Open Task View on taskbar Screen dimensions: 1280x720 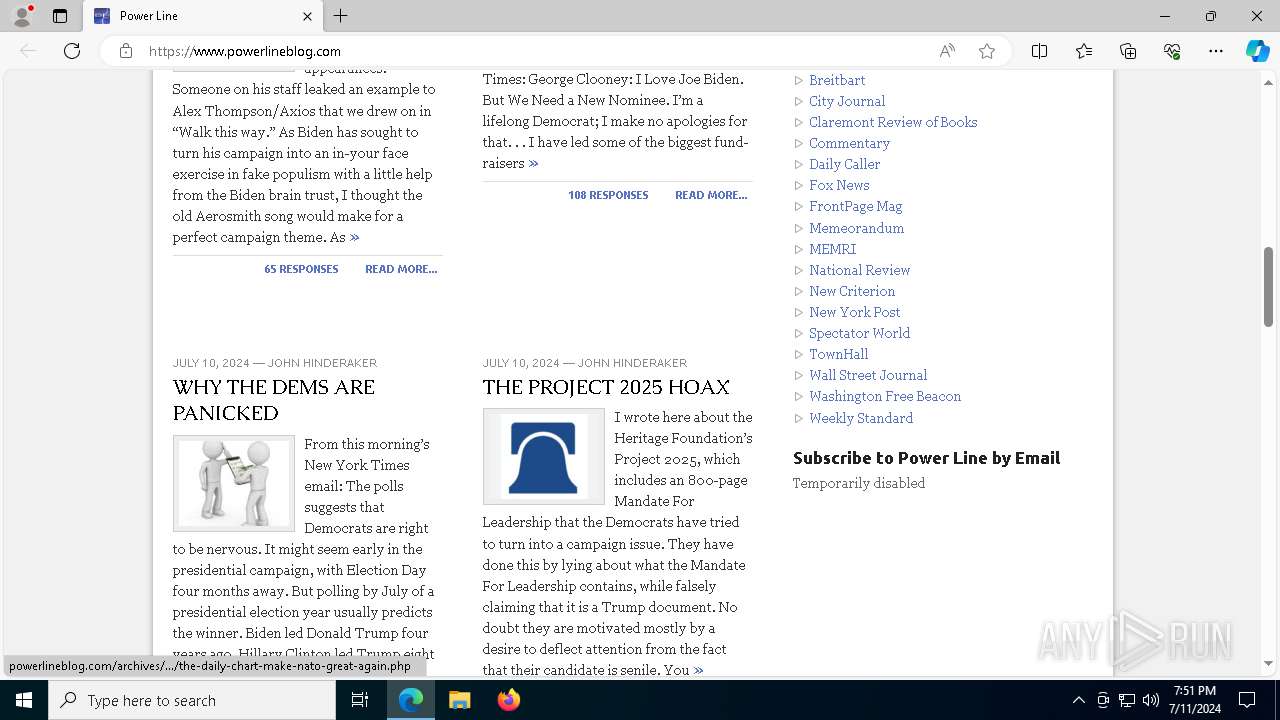click(360, 700)
